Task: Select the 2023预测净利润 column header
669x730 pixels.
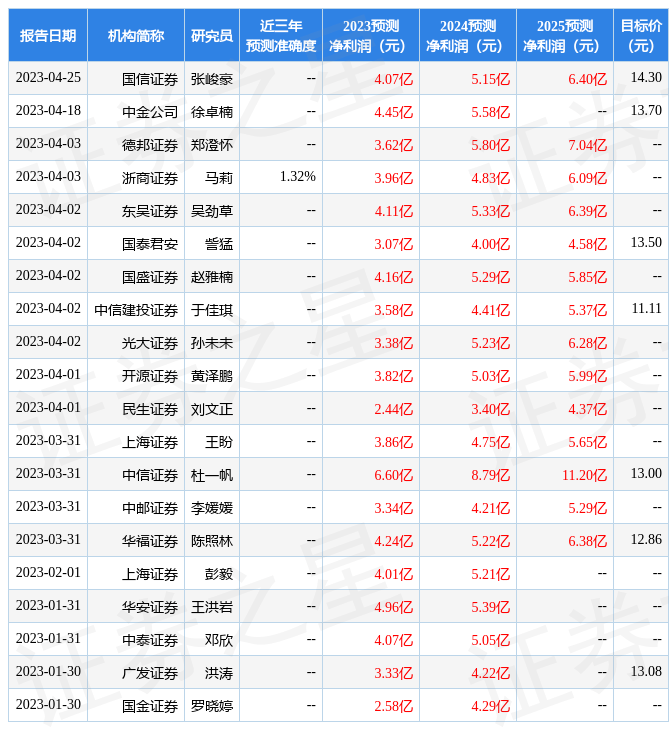Action: (x=371, y=36)
